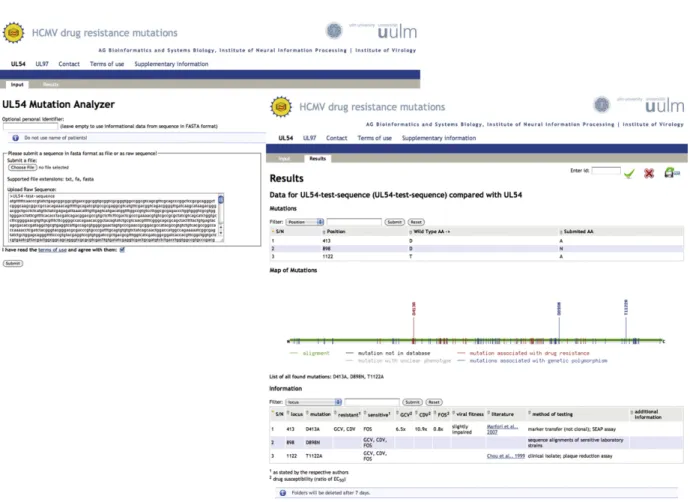The image size is (690, 502).
Task: Click Submit next to the Mutations filter
Action: (x=394, y=222)
